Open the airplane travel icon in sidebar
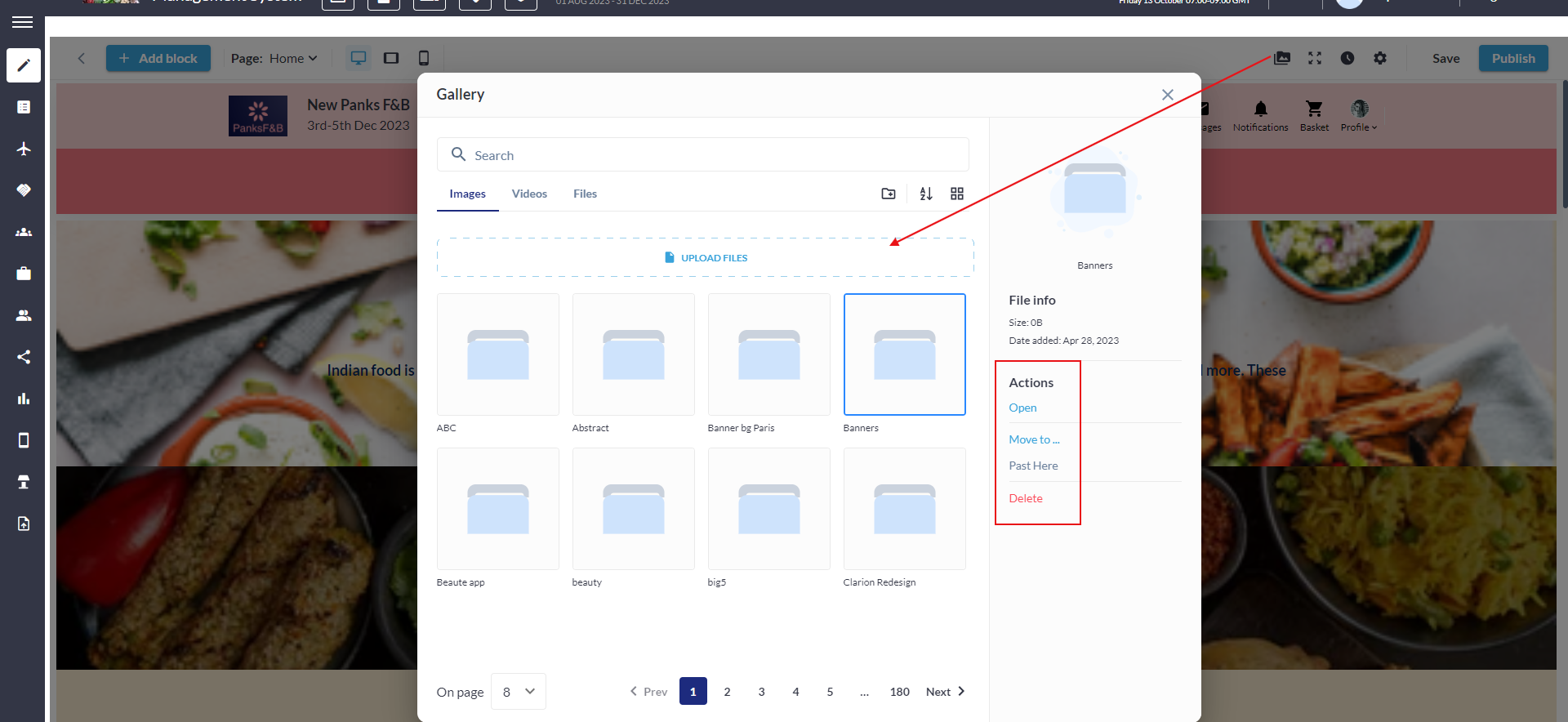The image size is (1568, 722). click(x=24, y=149)
